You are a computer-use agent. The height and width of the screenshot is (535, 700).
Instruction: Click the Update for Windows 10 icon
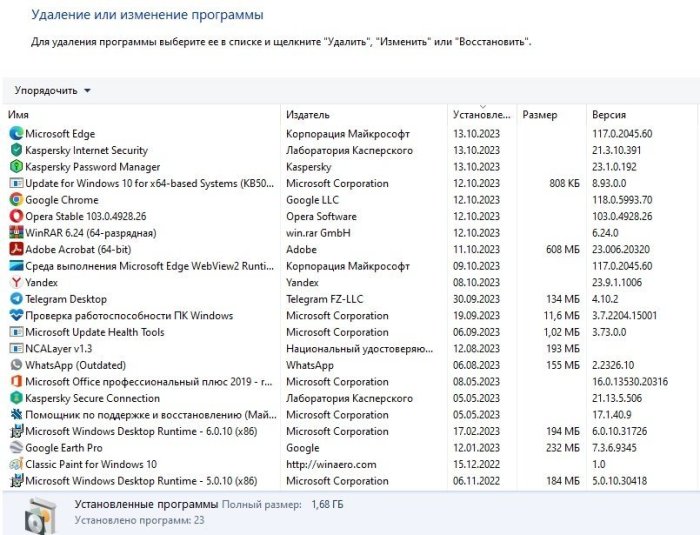tap(16, 183)
